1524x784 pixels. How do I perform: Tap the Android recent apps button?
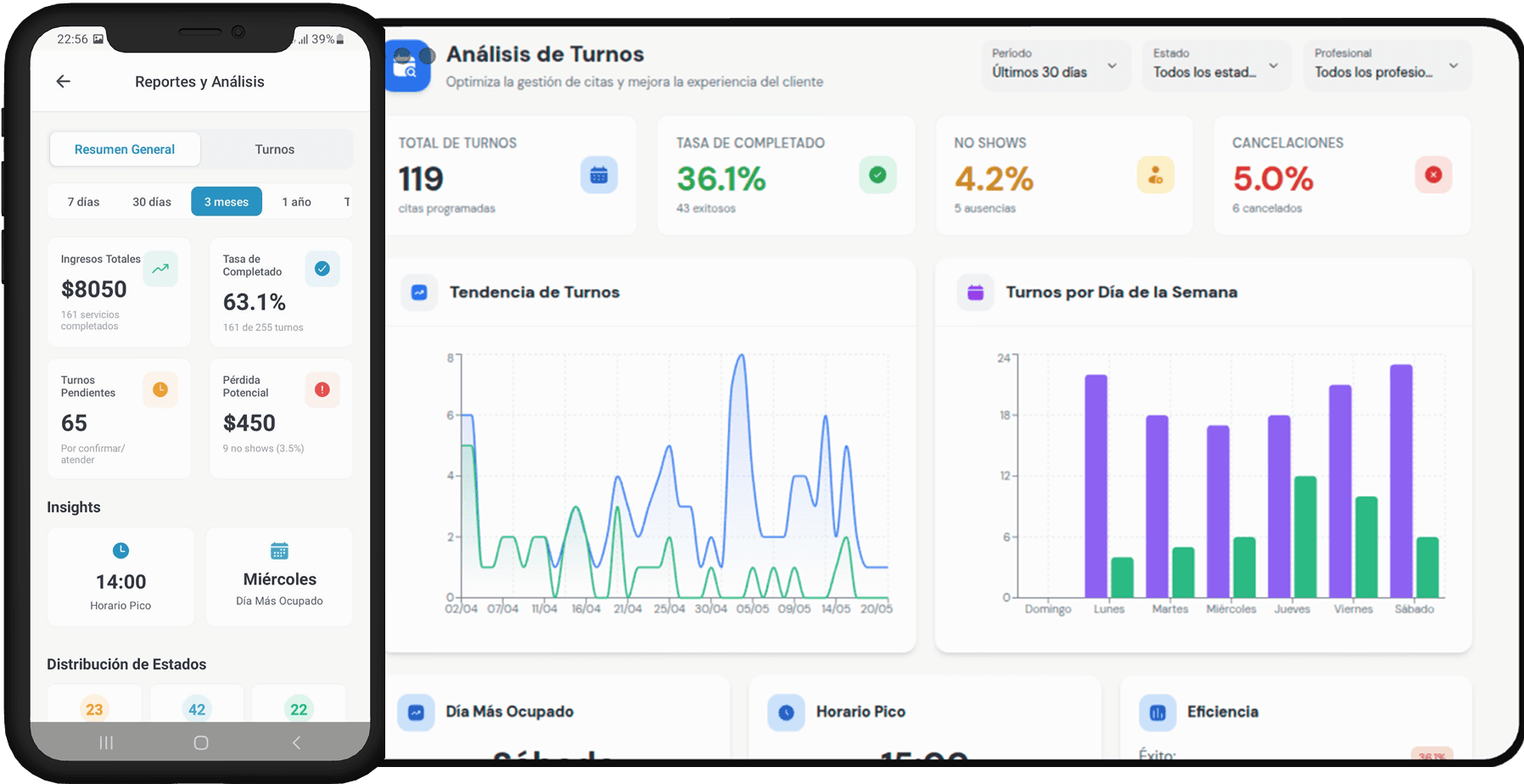coord(106,743)
